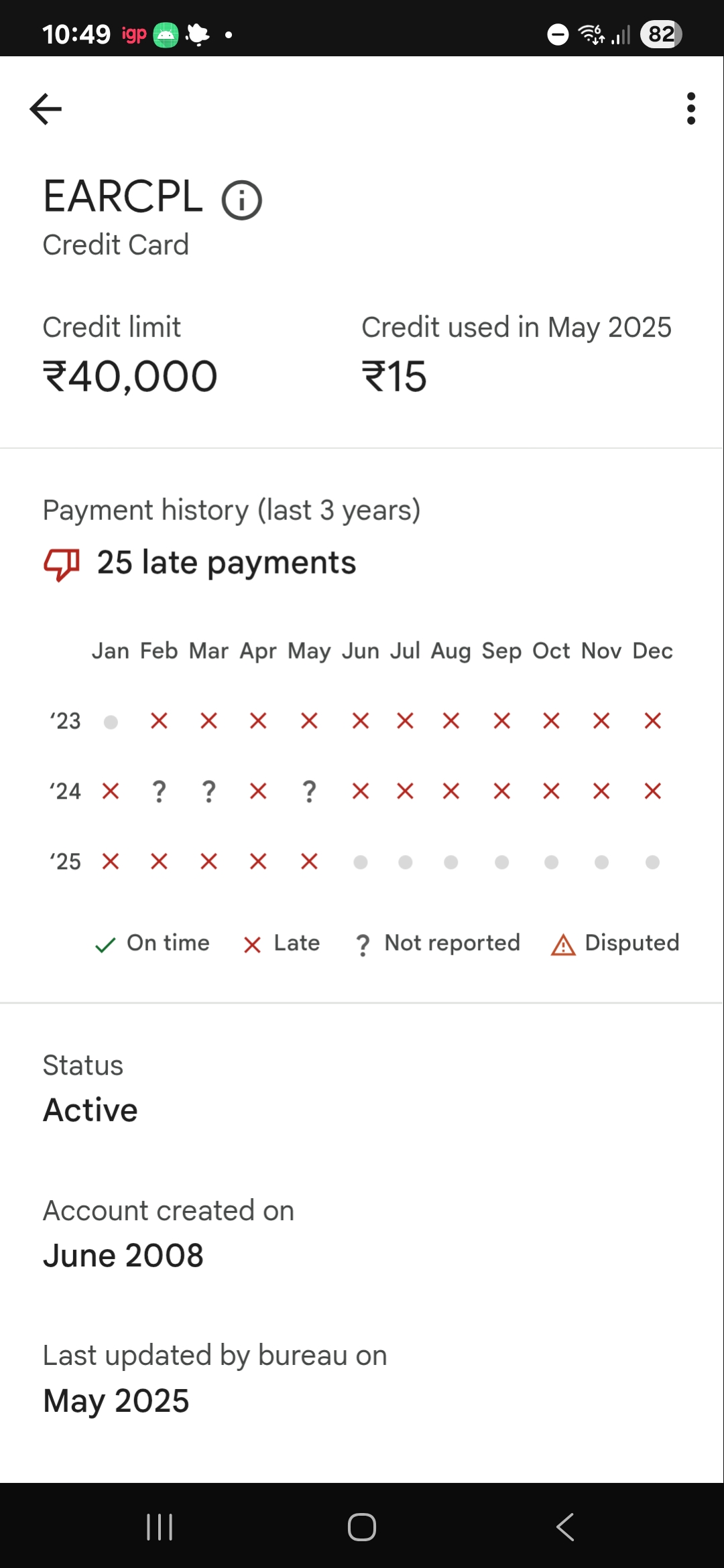Tap the February '24 not-reported question mark

click(x=159, y=792)
